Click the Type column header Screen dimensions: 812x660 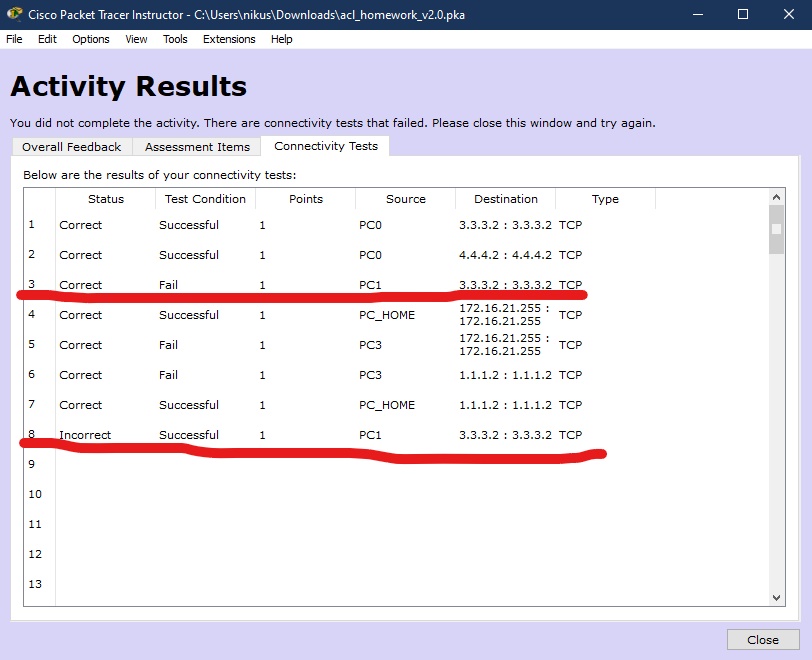pyautogui.click(x=605, y=199)
